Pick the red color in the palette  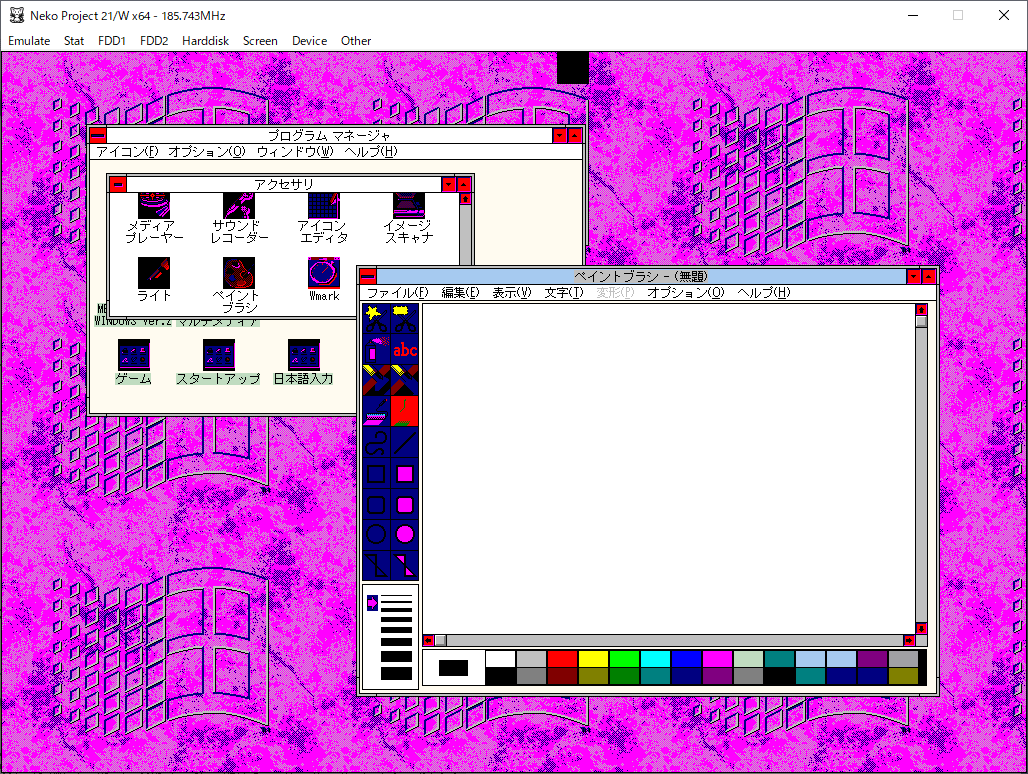[x=563, y=659]
